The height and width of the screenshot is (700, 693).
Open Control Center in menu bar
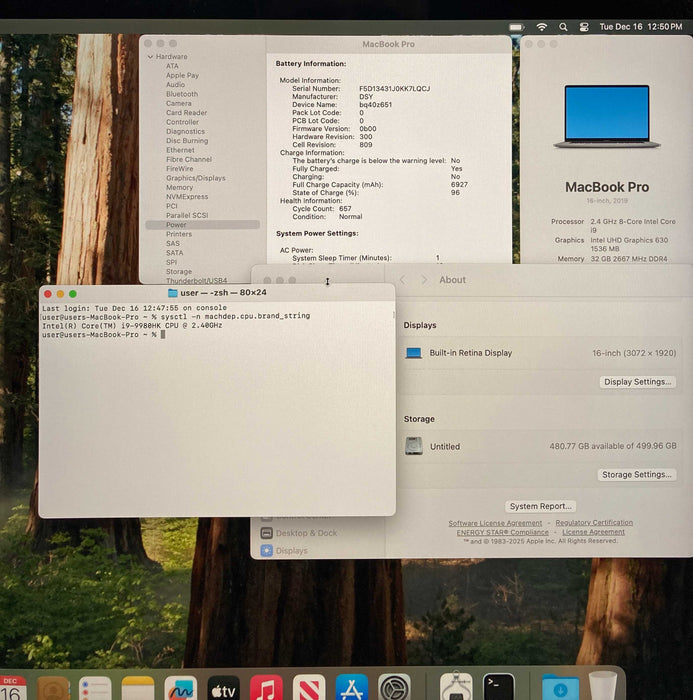click(x=584, y=27)
